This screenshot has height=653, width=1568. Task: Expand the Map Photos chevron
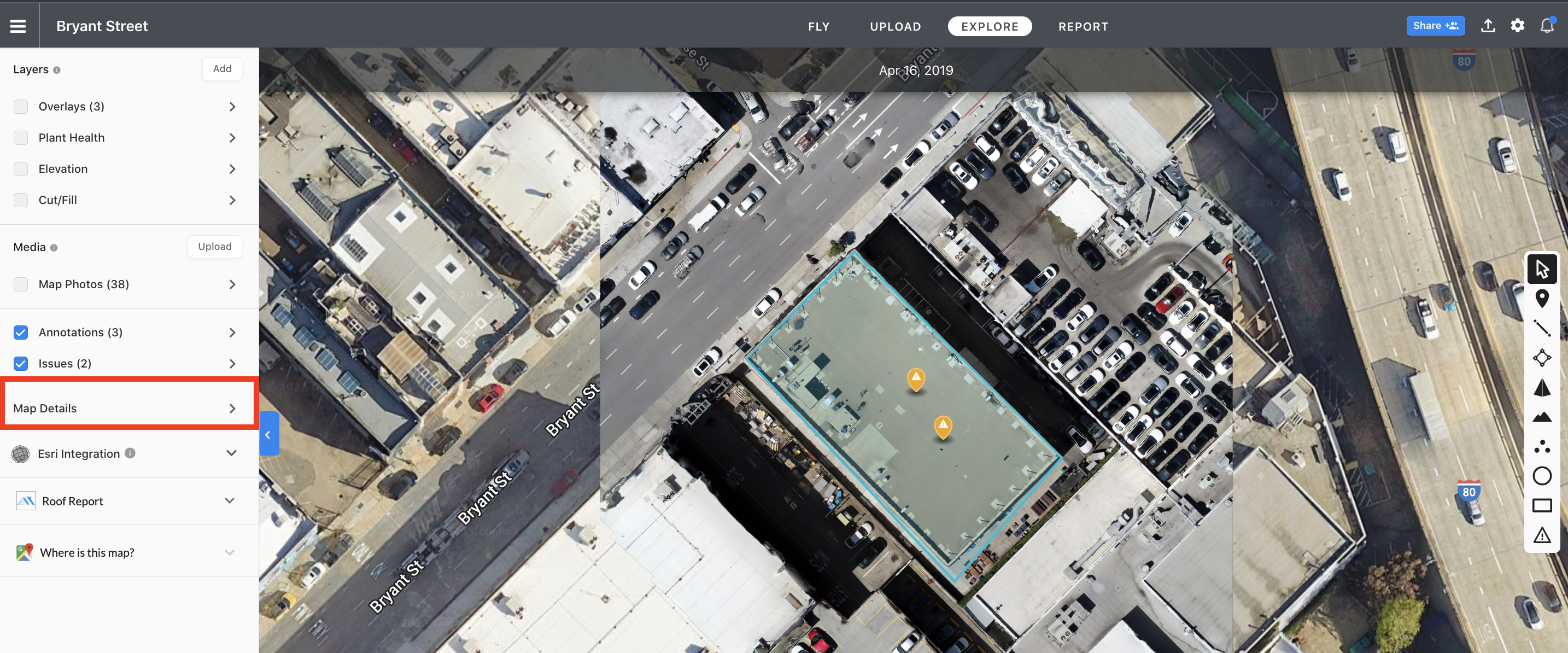click(x=232, y=284)
